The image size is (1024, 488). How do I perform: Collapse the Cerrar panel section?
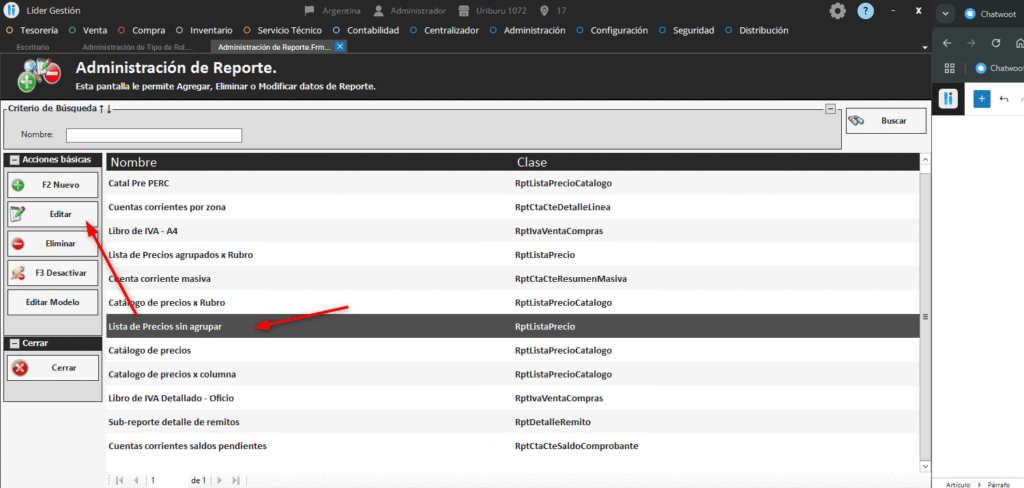coord(14,343)
